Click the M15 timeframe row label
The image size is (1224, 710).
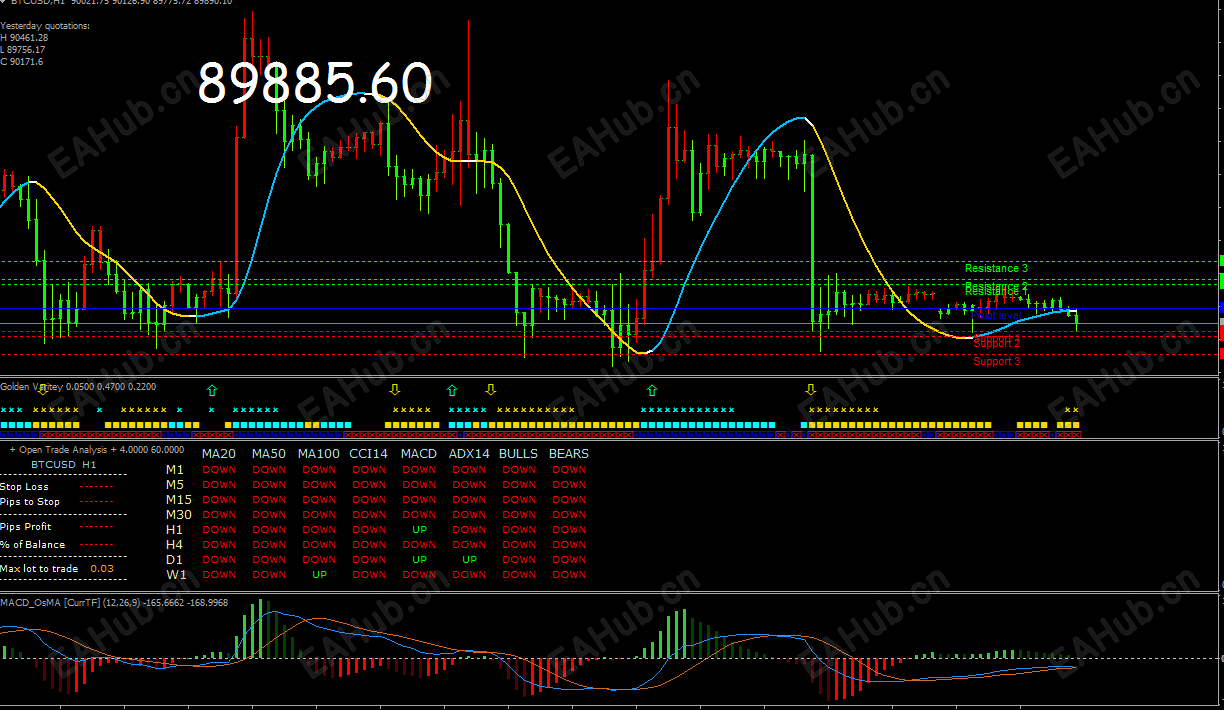click(179, 499)
